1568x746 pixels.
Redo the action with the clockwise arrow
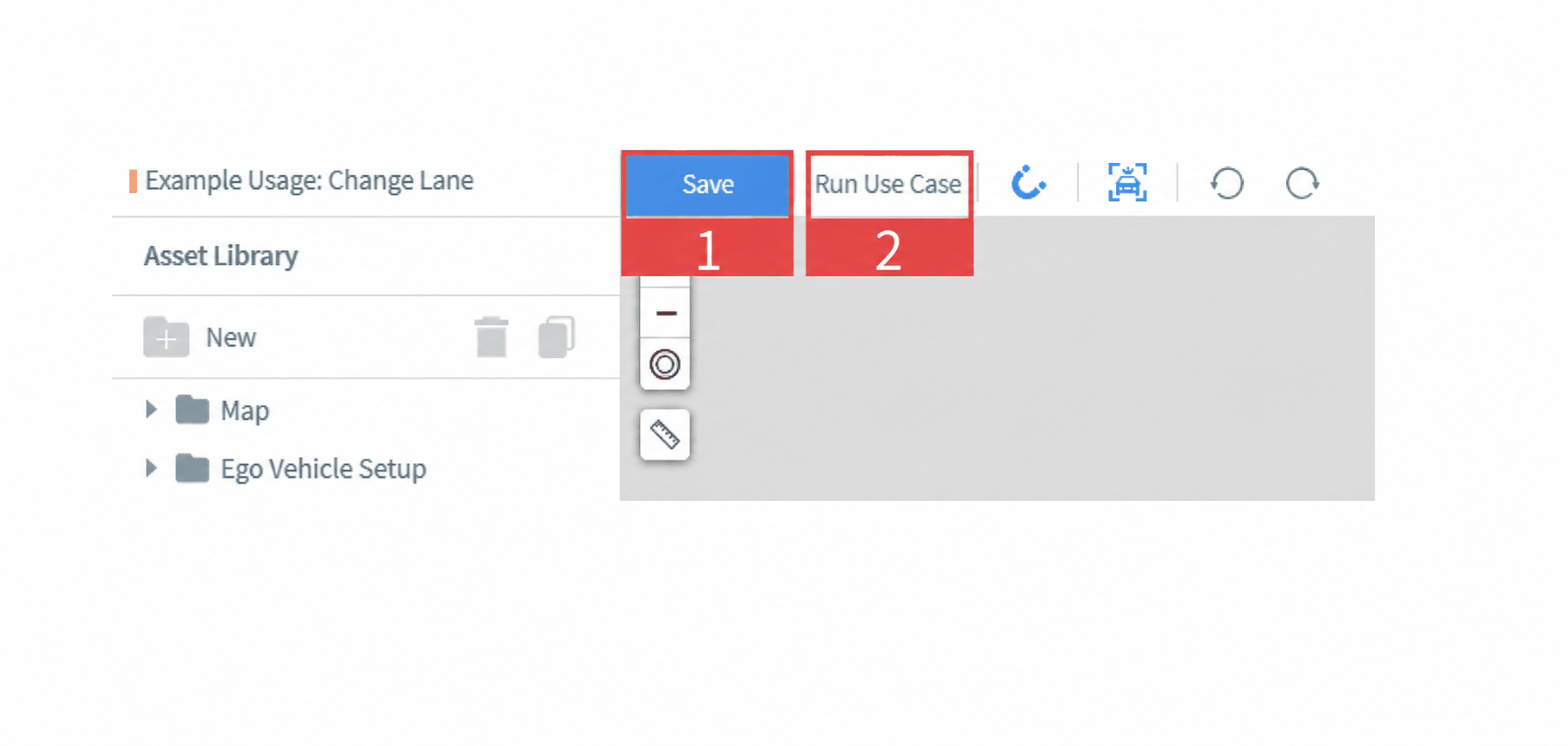[x=1302, y=183]
